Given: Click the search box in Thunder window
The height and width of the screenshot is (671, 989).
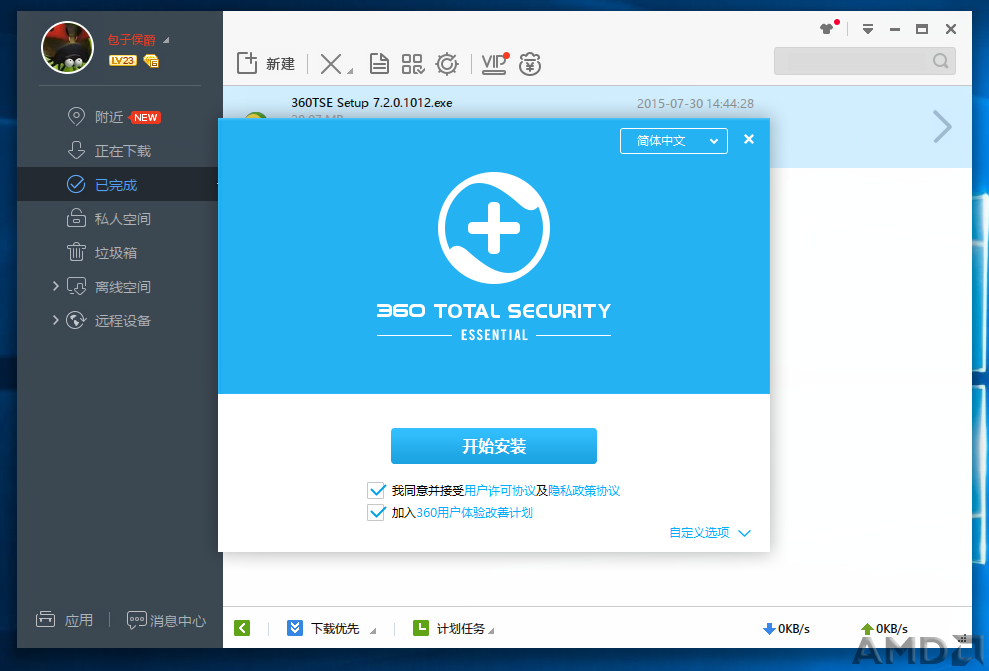Looking at the screenshot, I should coord(864,61).
